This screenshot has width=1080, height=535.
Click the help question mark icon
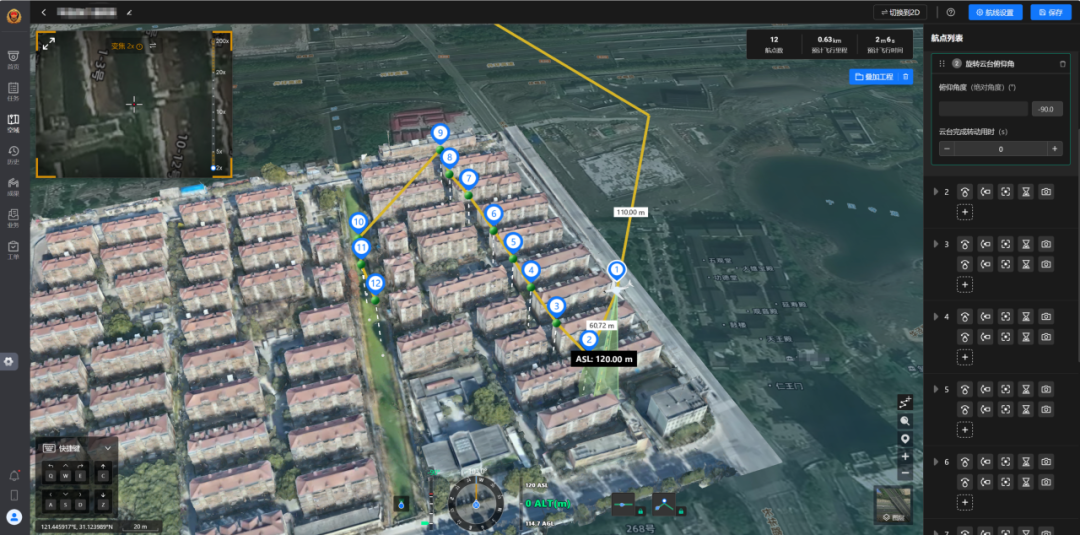pyautogui.click(x=950, y=12)
